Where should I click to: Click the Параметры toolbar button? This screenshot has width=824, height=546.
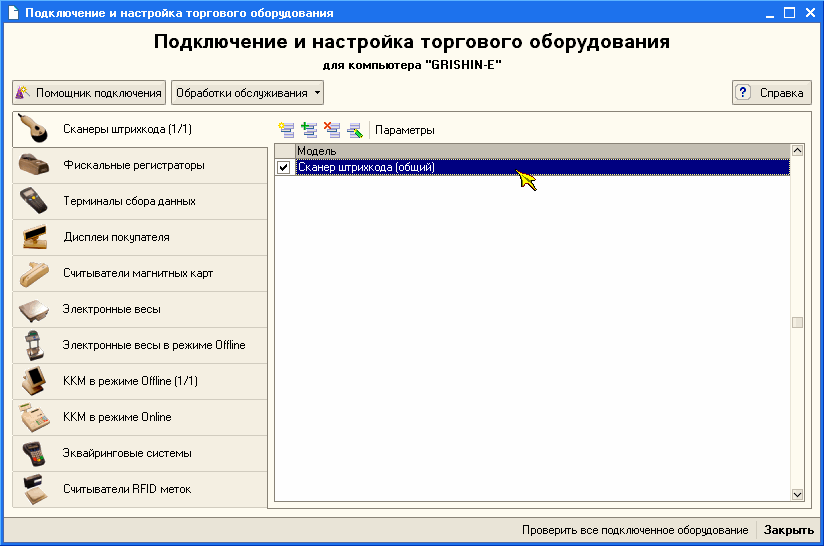[x=405, y=130]
